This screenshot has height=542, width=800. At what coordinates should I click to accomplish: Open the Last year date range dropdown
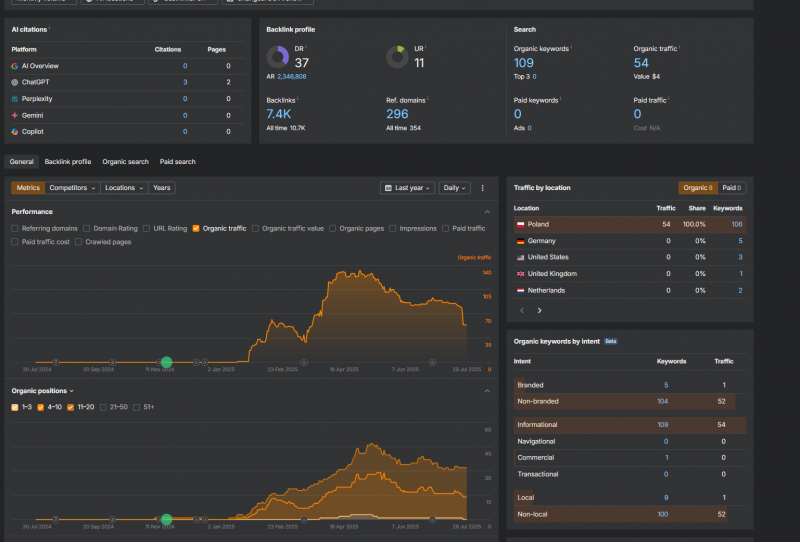407,188
